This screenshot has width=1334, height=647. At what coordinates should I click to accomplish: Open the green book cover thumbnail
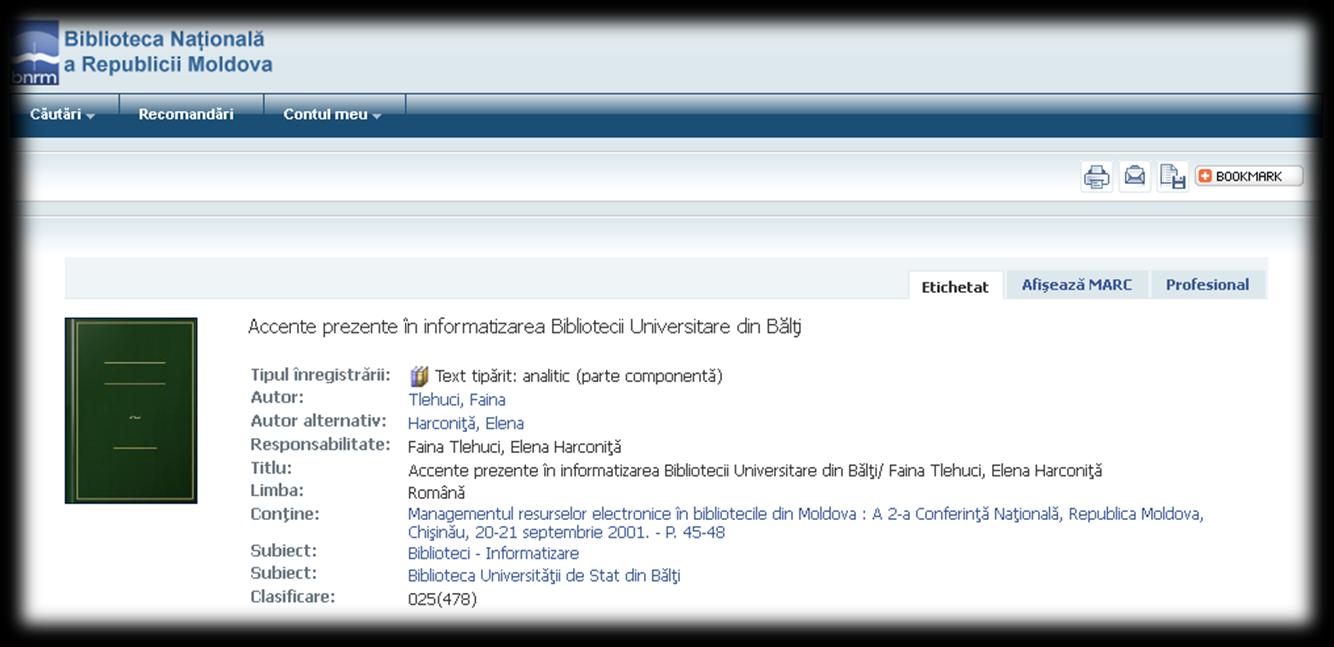tap(131, 411)
